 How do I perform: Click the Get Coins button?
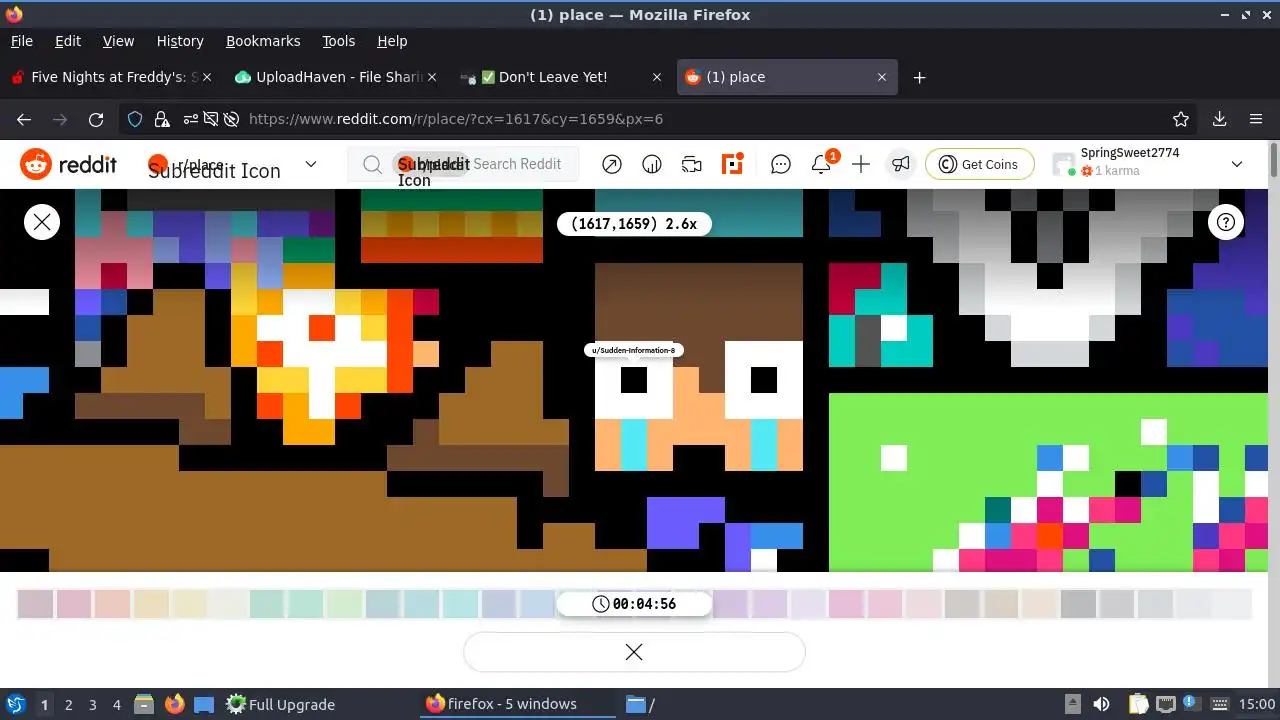980,164
